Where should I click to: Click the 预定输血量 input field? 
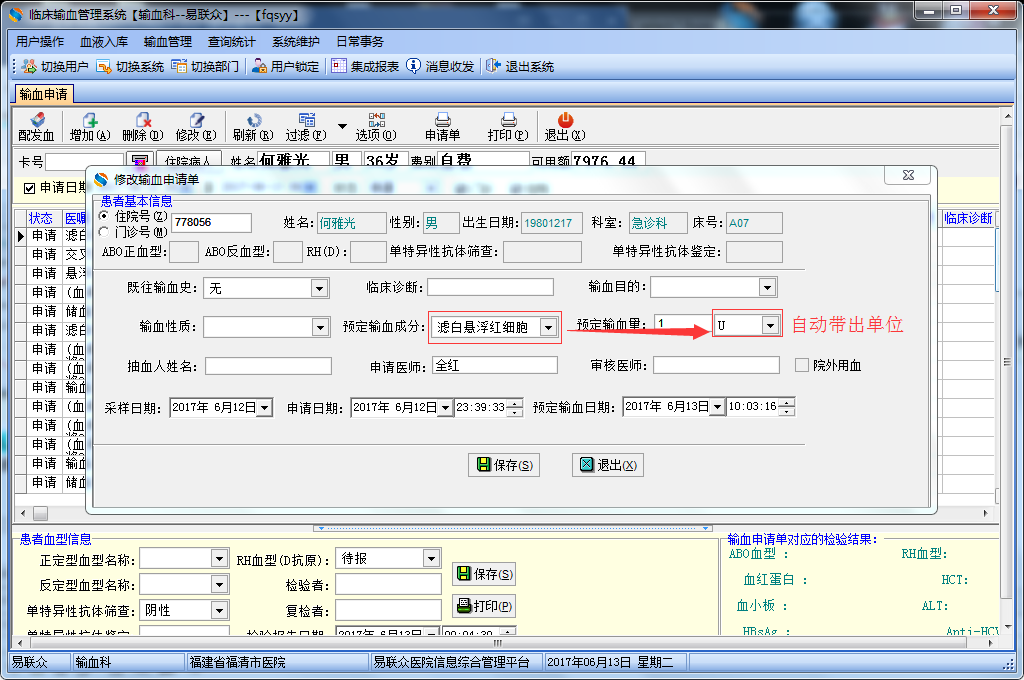683,324
